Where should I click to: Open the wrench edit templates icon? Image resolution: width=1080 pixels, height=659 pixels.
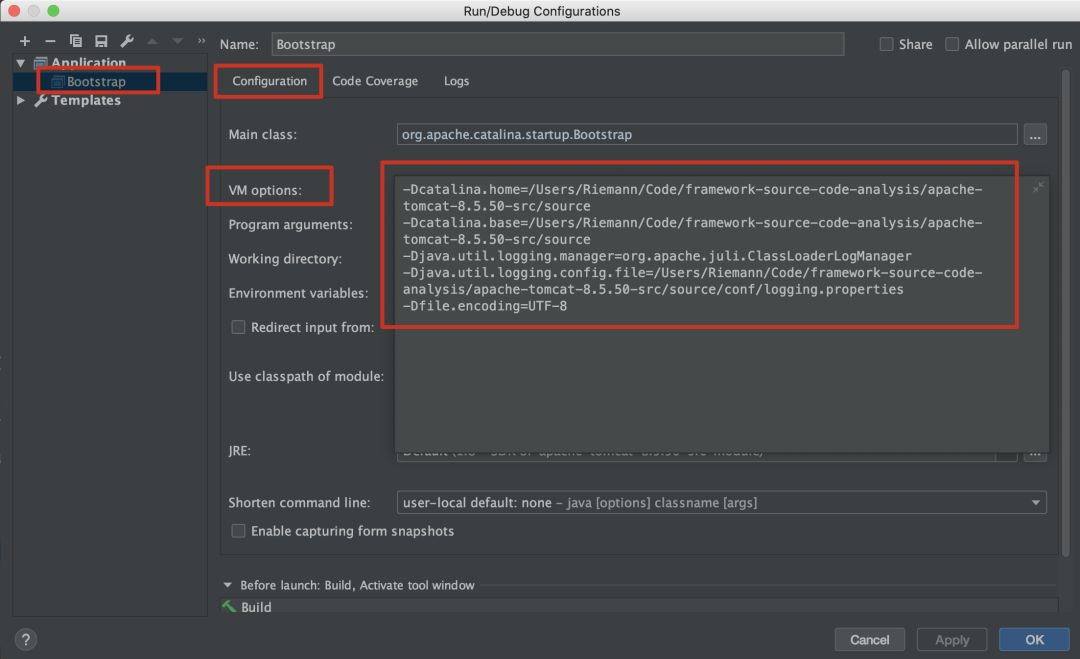click(127, 41)
